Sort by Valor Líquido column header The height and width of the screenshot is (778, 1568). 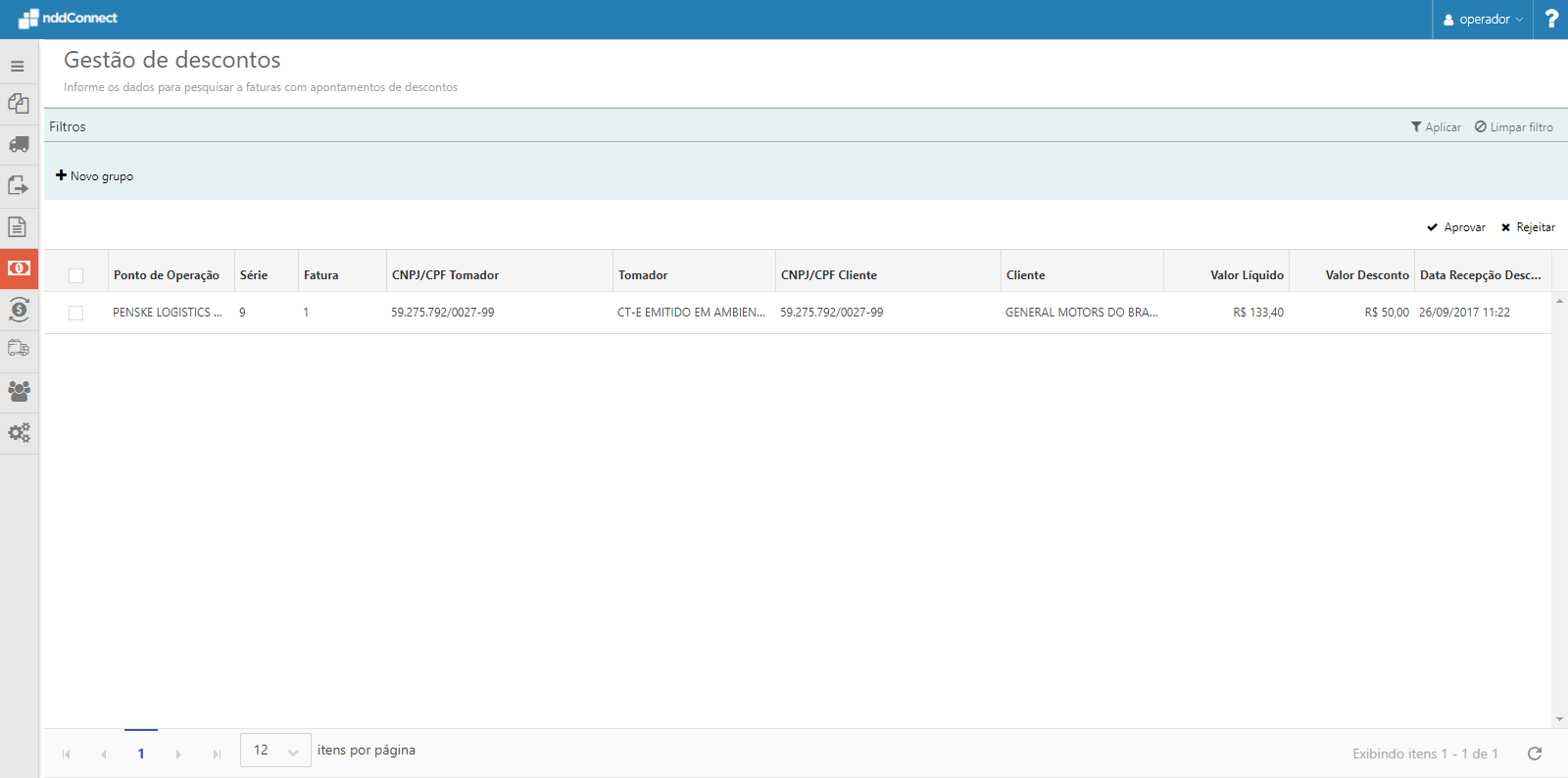tap(1246, 275)
